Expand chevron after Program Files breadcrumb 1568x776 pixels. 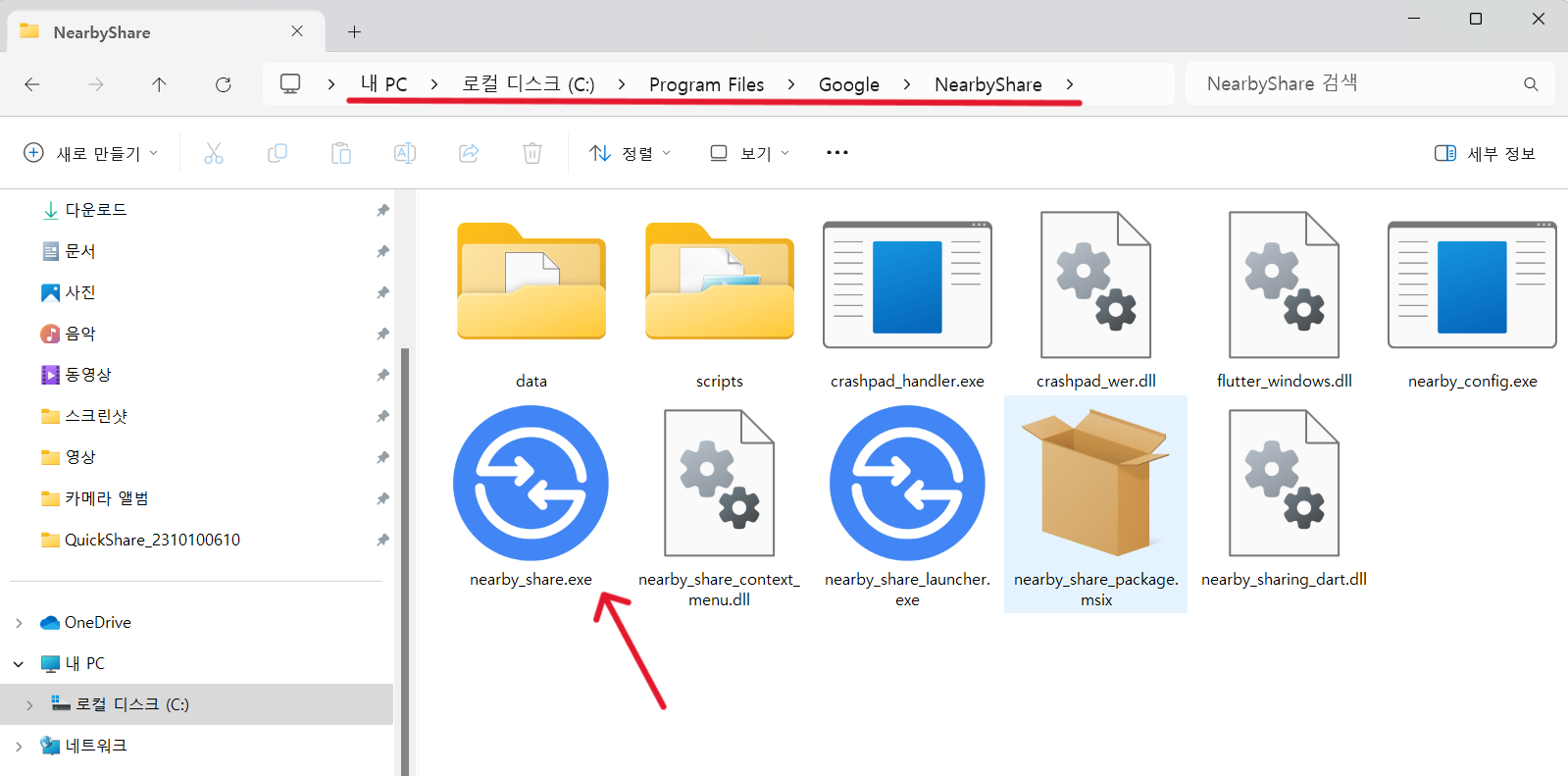(790, 84)
